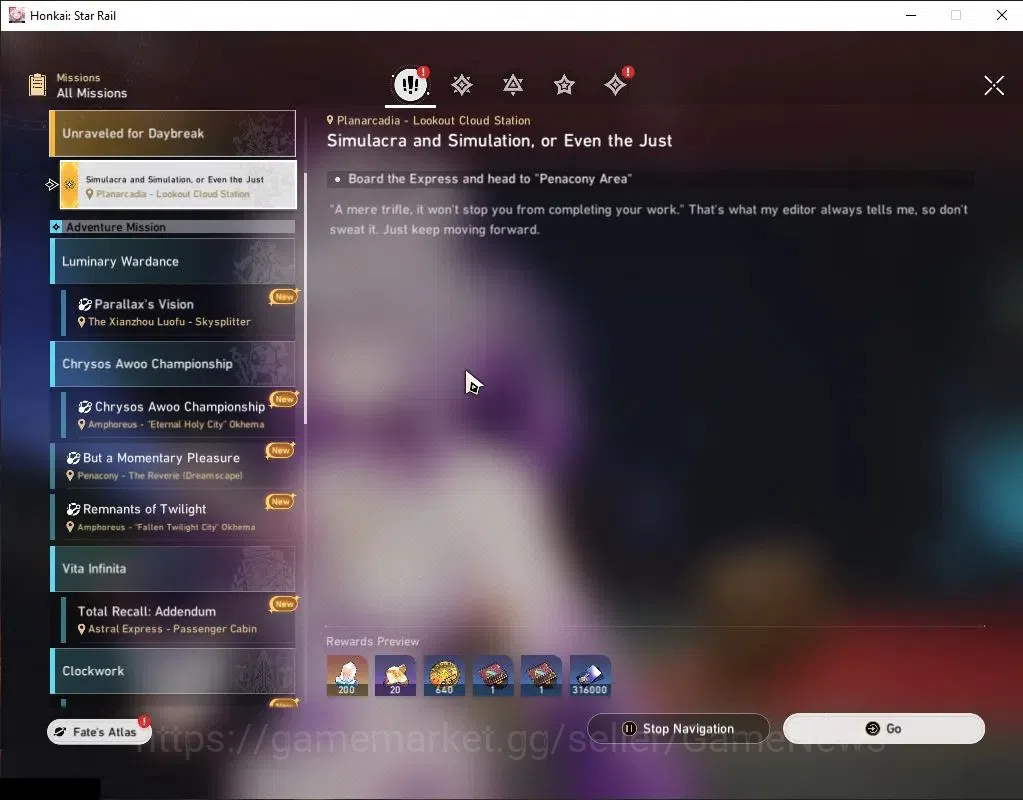Select the All Missions category tab icon

point(410,84)
